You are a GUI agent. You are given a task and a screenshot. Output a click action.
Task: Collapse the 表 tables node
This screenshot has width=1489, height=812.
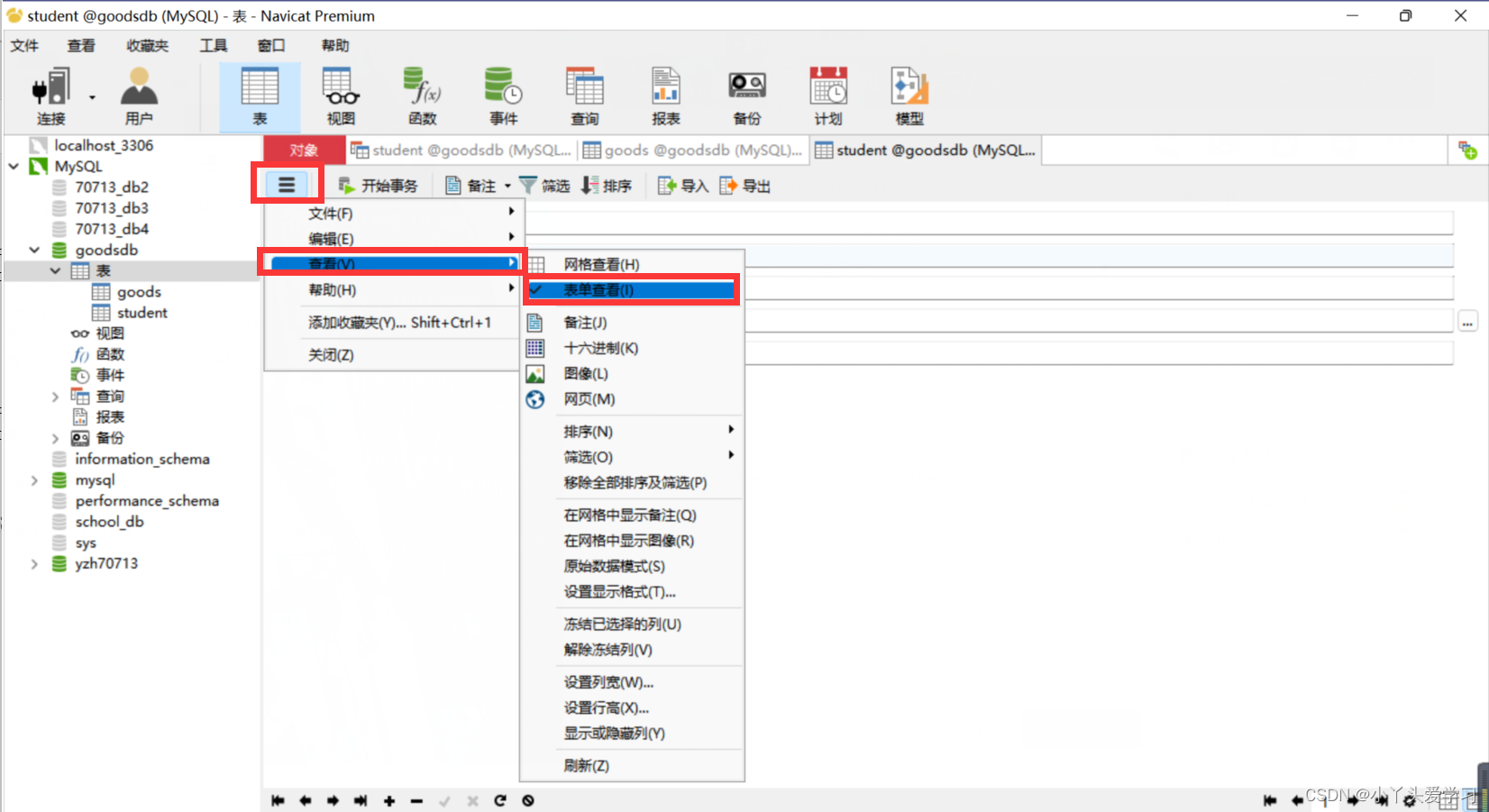[55, 270]
